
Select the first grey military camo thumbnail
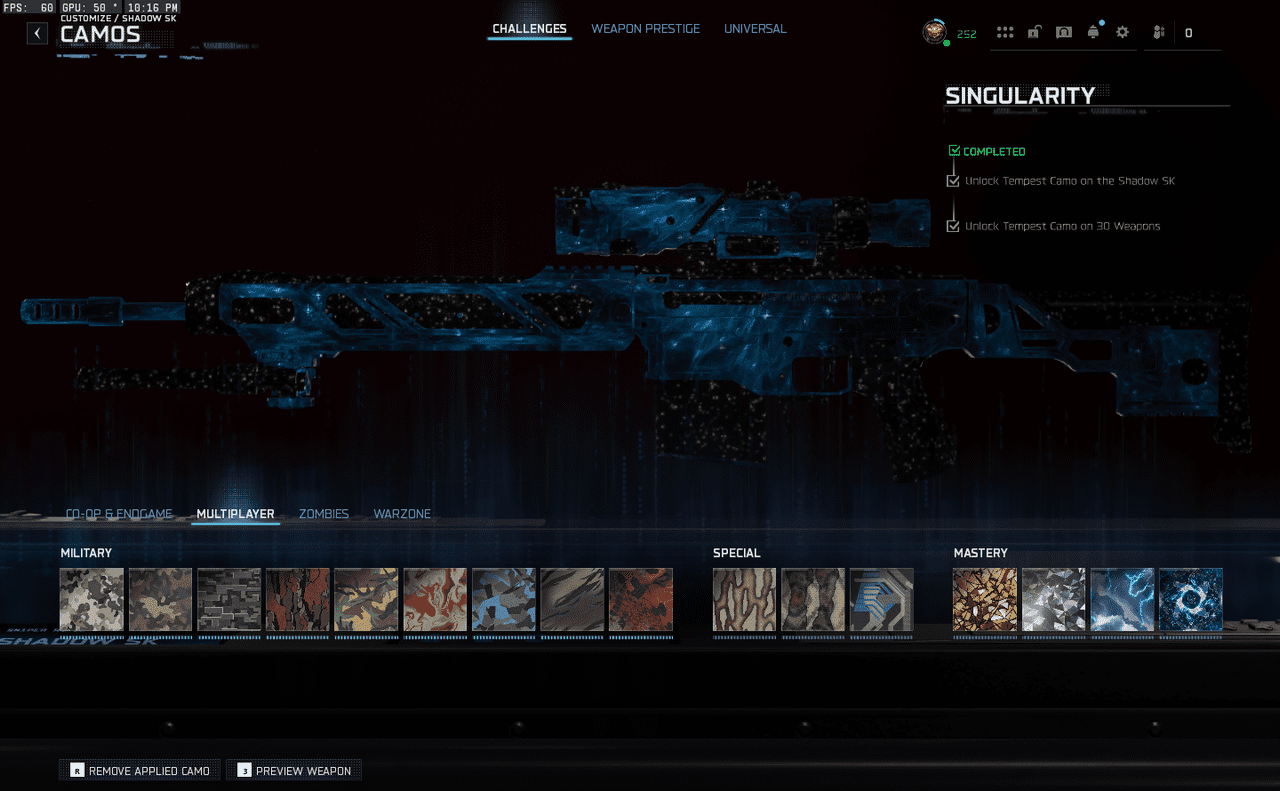pos(92,600)
